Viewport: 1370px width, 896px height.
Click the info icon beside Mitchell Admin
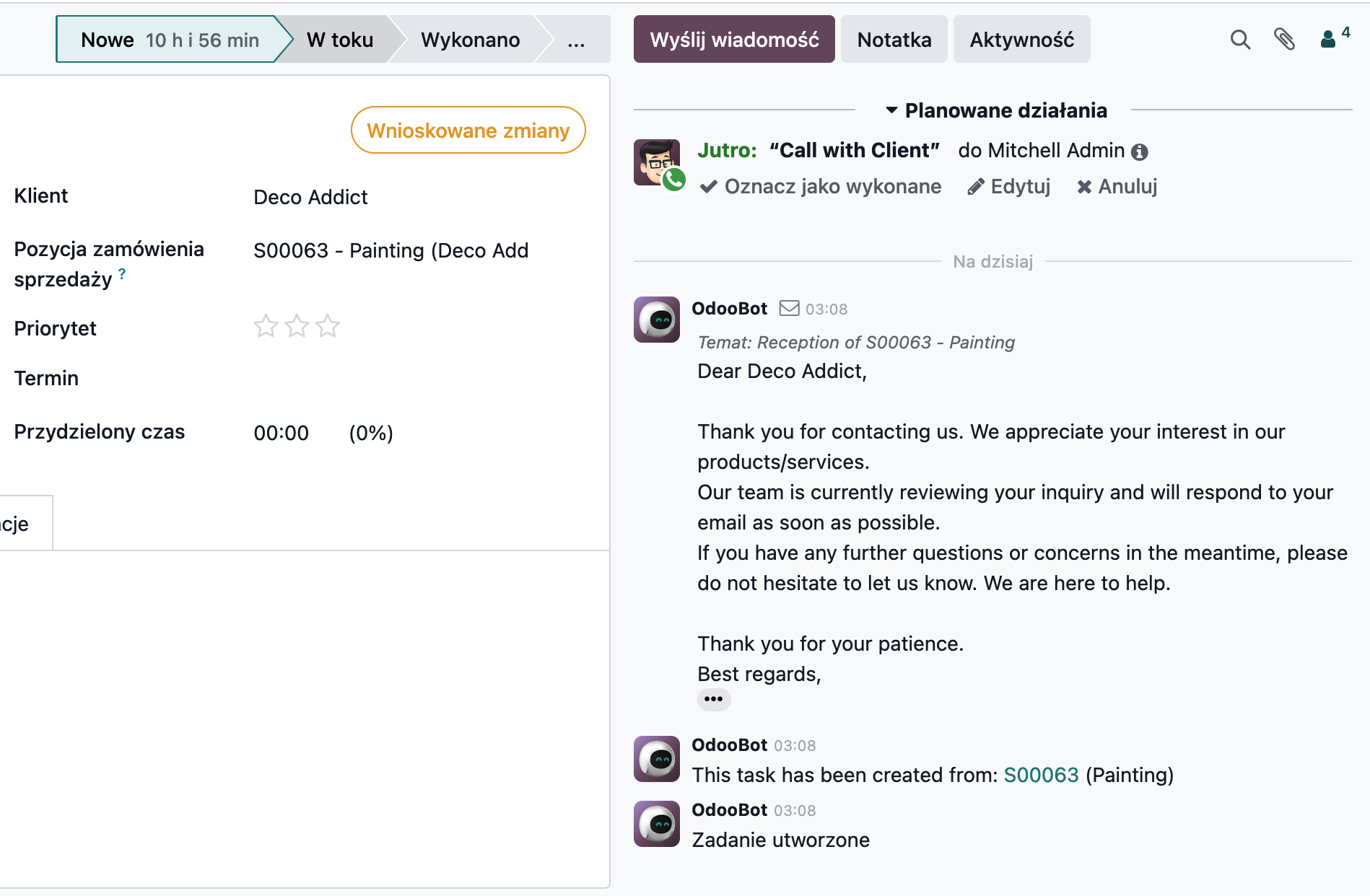click(1140, 151)
